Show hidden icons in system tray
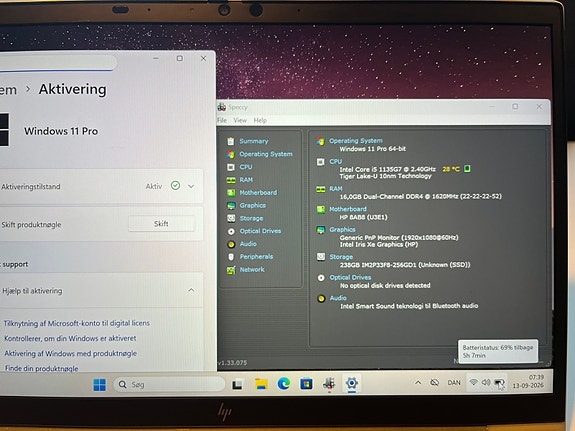575x431 pixels. point(418,383)
